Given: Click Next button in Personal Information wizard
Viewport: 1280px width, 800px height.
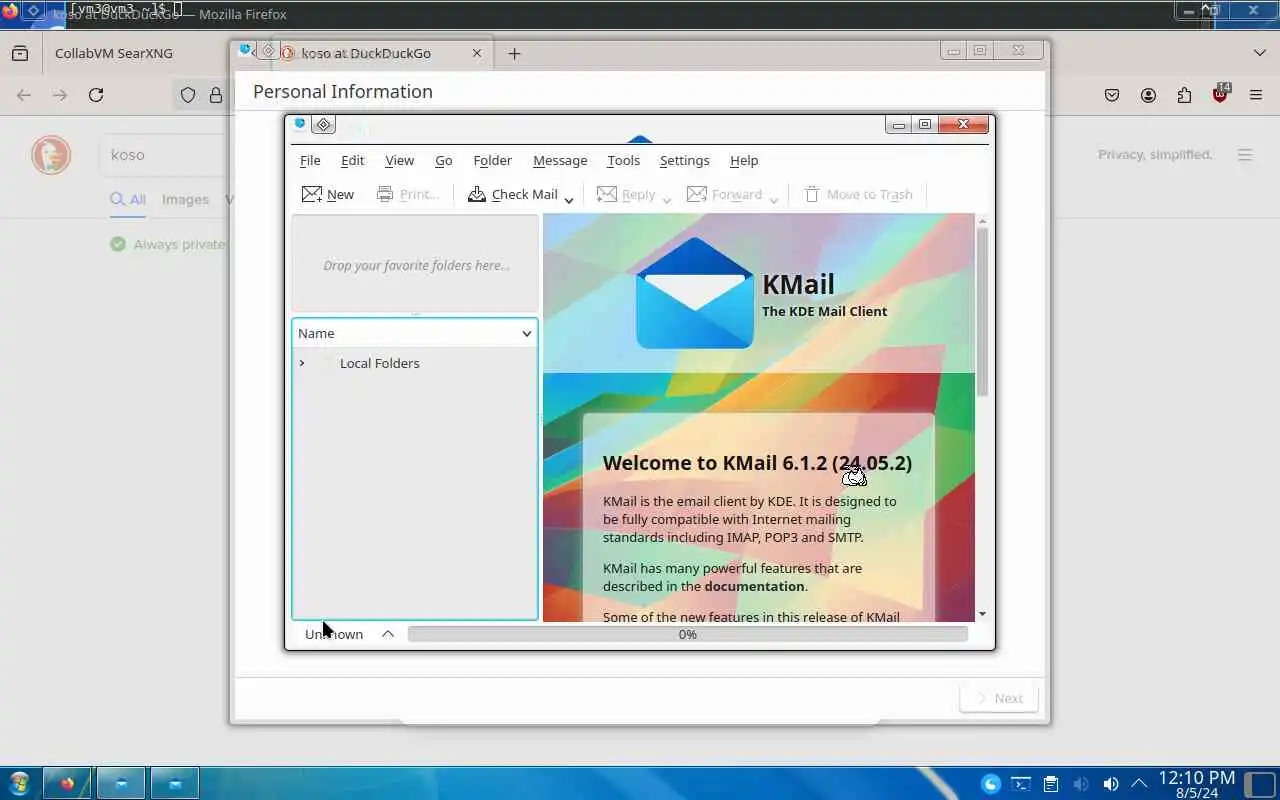Looking at the screenshot, I should tap(998, 698).
